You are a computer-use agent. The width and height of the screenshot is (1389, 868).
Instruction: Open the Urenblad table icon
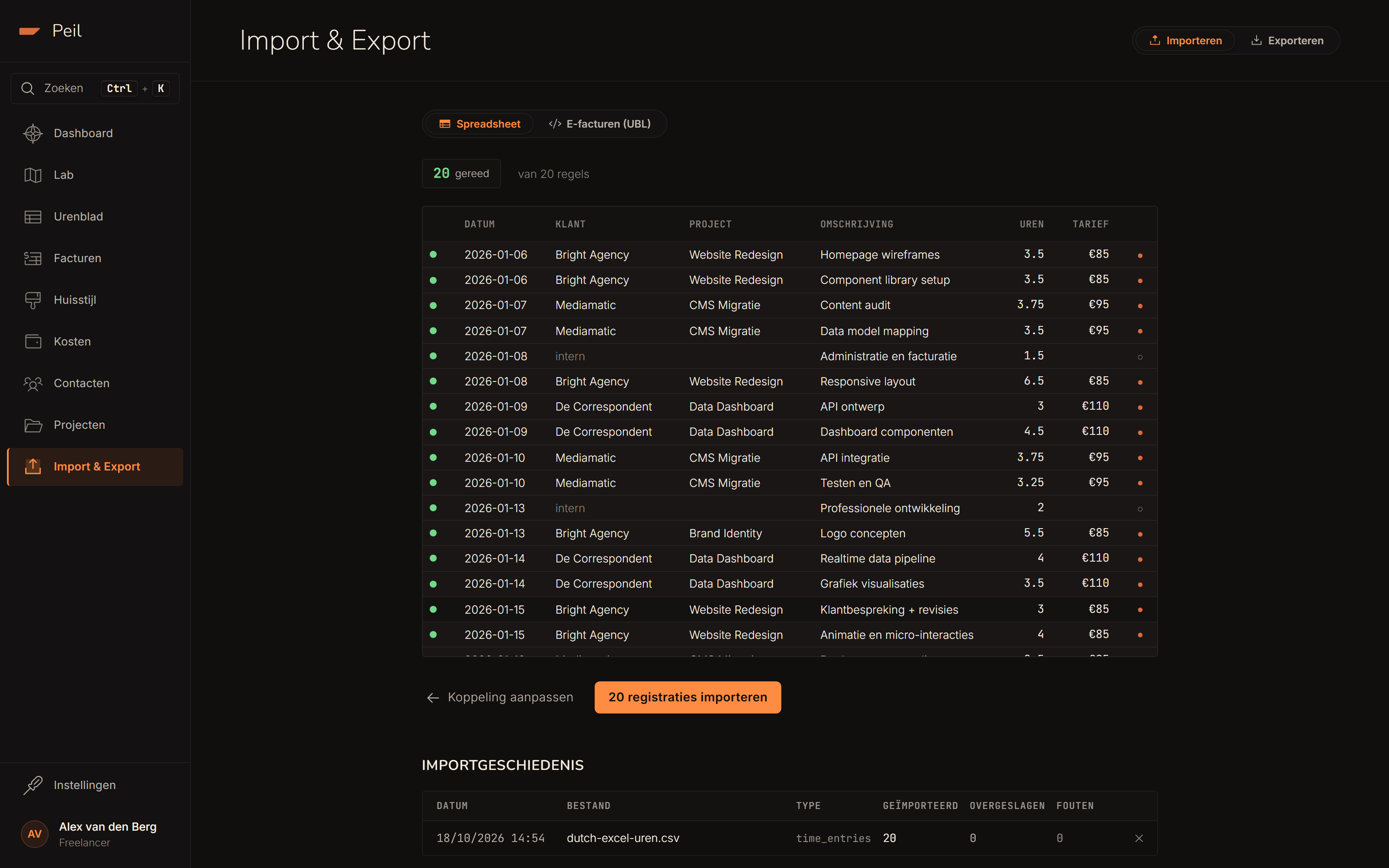coord(33,217)
